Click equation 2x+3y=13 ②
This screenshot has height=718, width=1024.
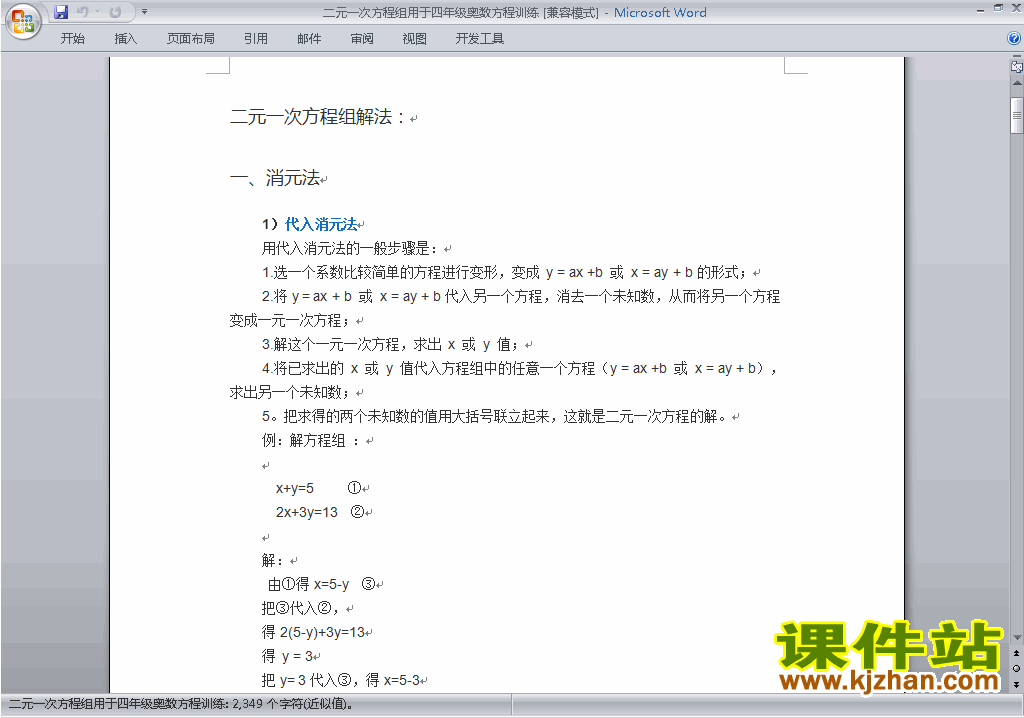pos(319,512)
